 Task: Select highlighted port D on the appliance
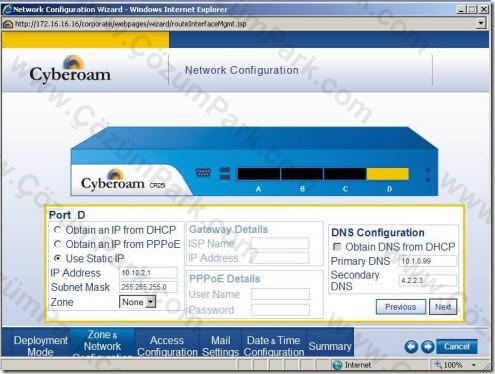pyautogui.click(x=388, y=174)
